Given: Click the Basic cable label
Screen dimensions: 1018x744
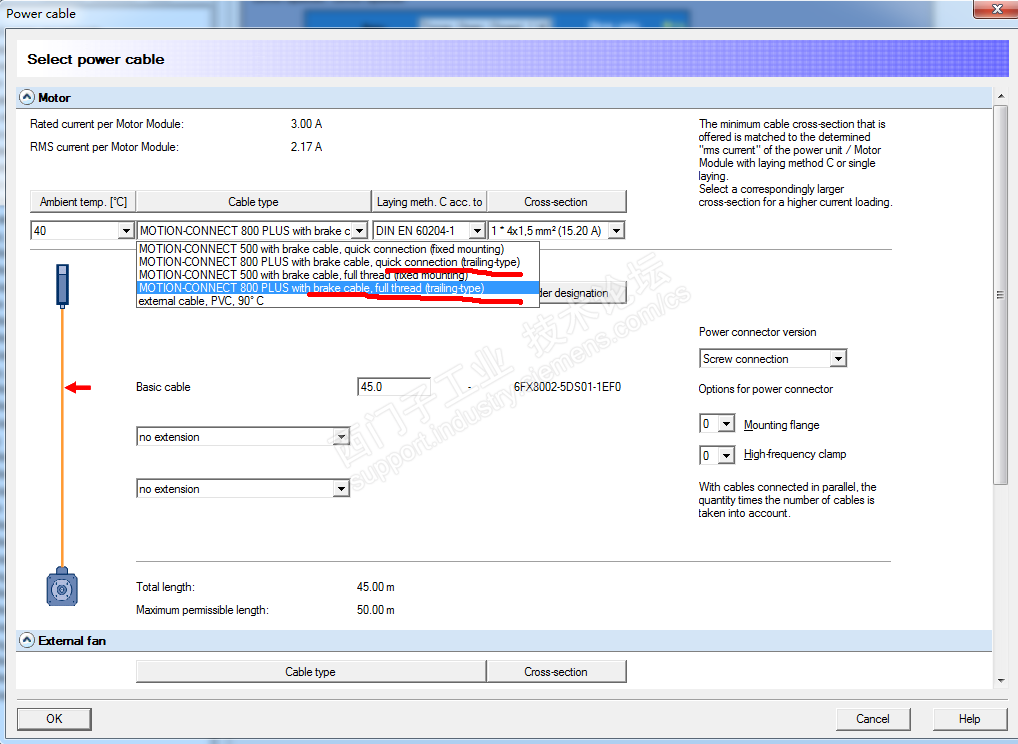Looking at the screenshot, I should (x=163, y=387).
